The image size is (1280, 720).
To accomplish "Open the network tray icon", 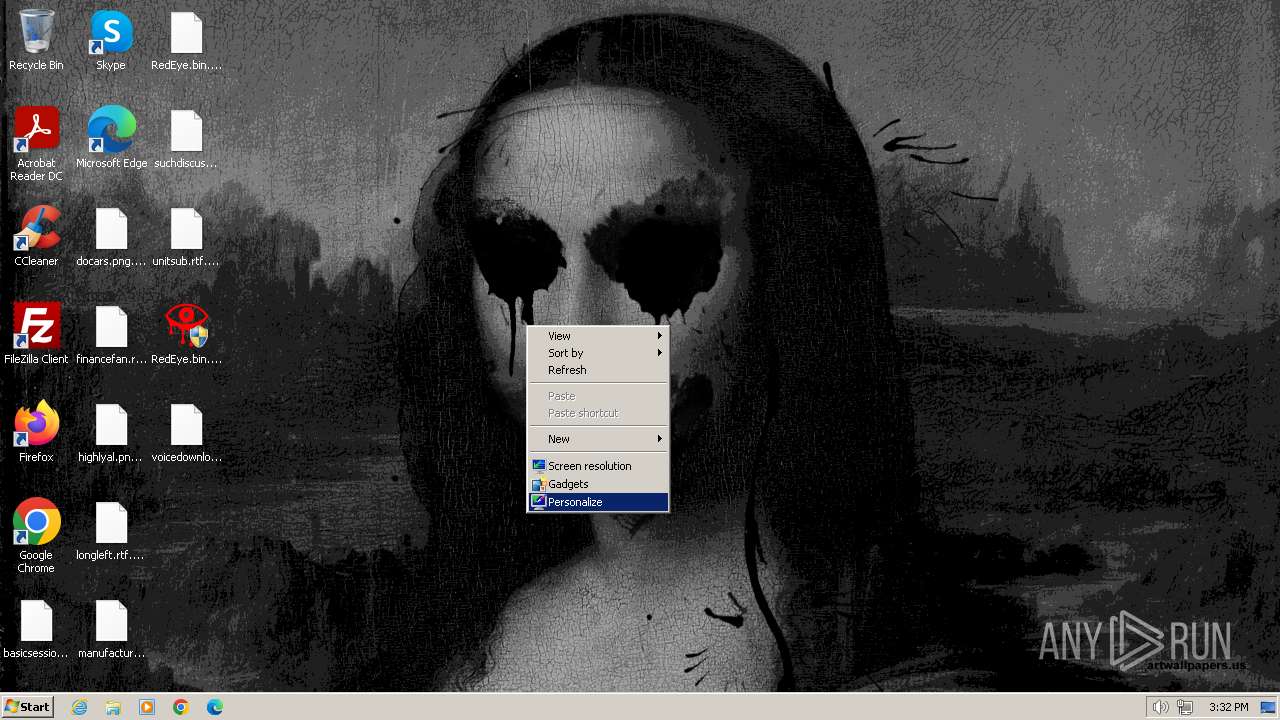I will tap(1185, 707).
